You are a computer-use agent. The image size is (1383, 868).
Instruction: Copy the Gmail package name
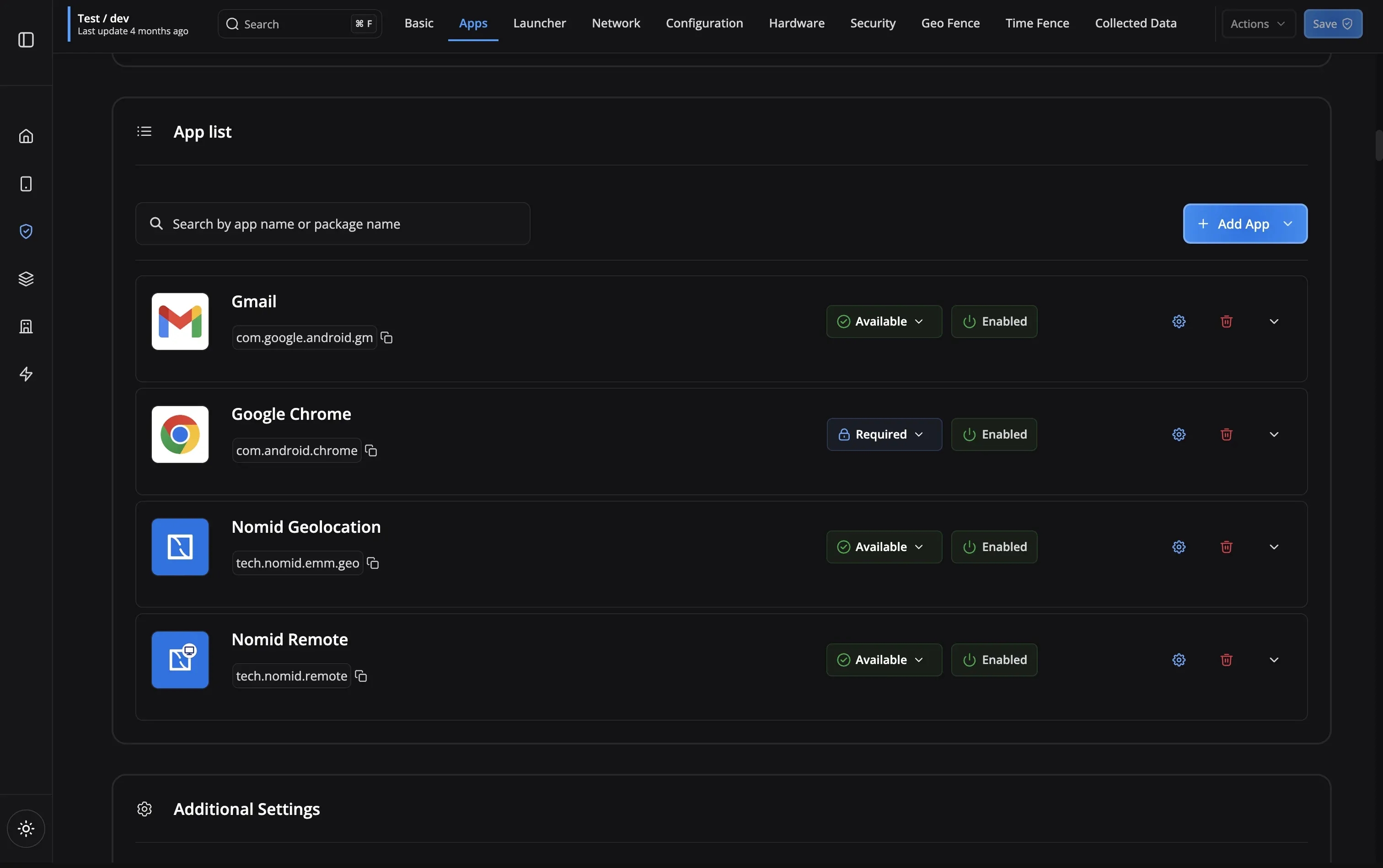(386, 338)
